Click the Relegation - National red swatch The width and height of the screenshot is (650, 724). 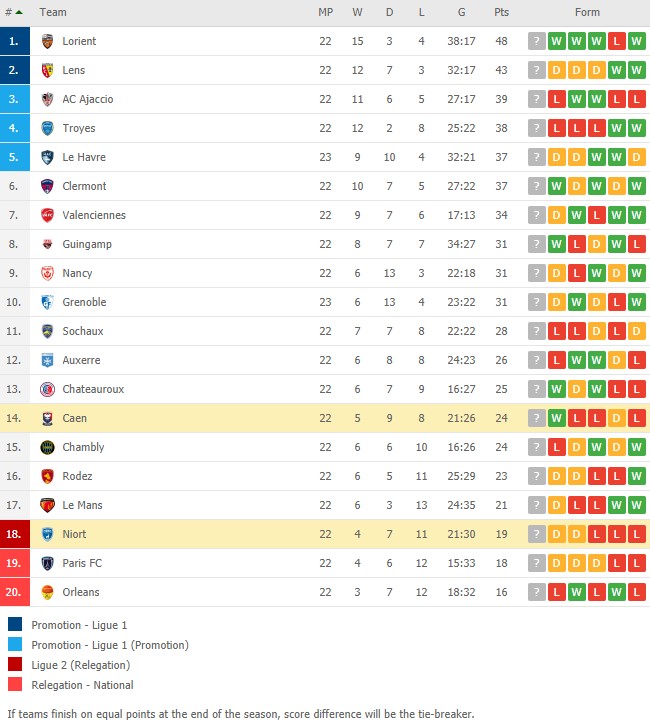point(15,684)
